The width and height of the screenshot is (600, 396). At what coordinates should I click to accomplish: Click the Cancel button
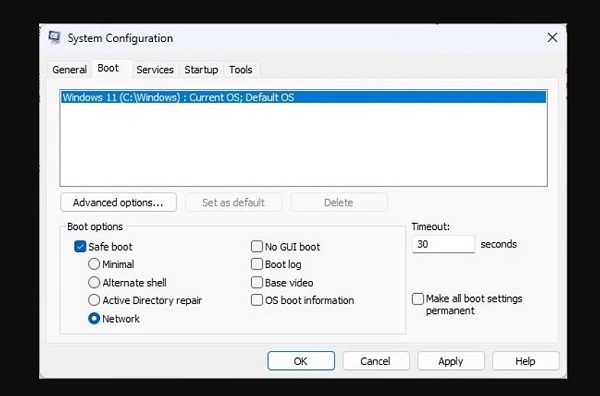376,361
